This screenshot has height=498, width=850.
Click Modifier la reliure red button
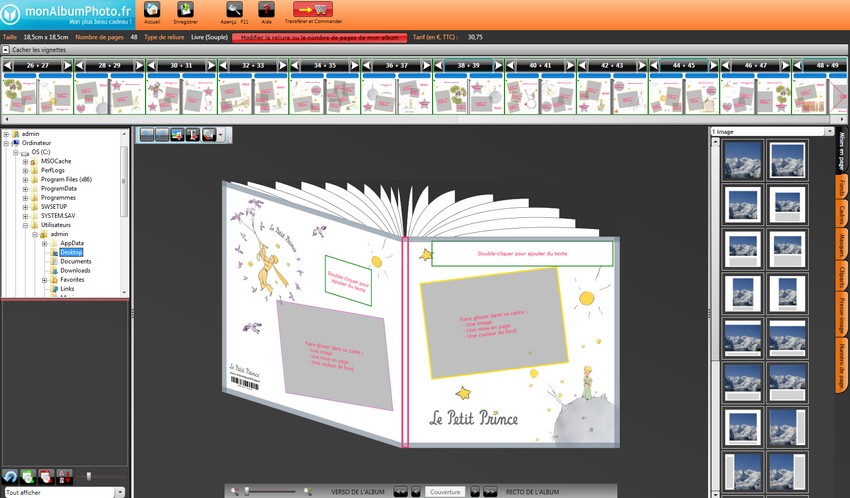coord(317,37)
